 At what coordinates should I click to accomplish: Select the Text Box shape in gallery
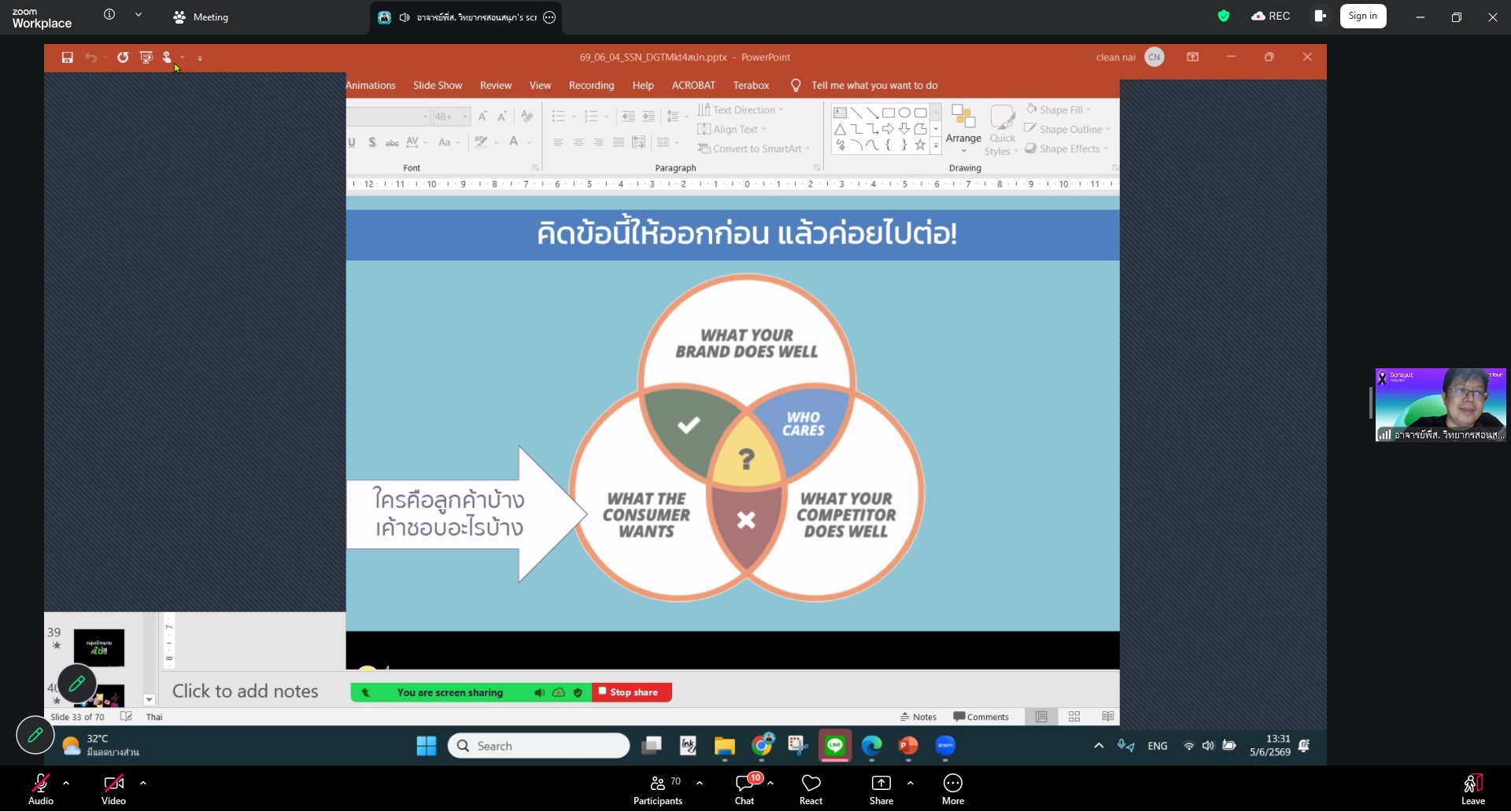coord(840,113)
